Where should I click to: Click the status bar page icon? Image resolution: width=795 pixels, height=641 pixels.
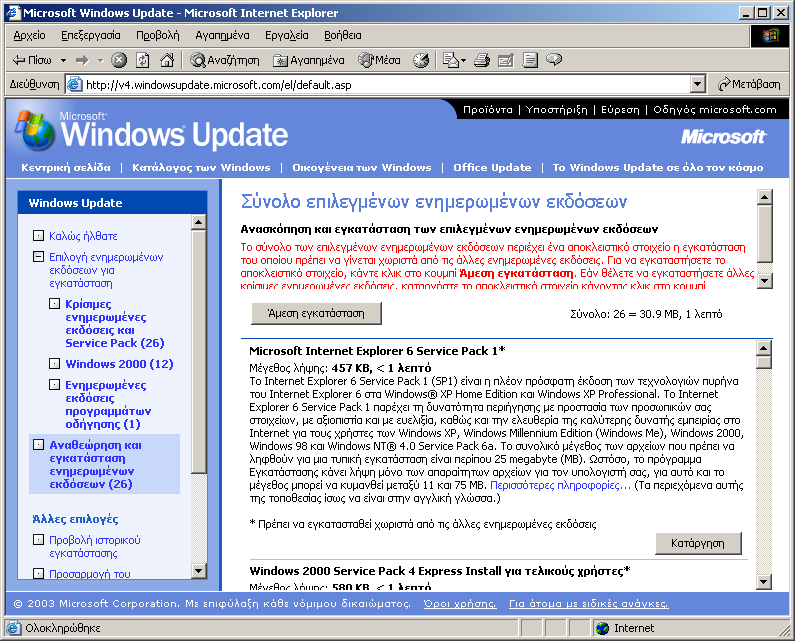pyautogui.click(x=13, y=628)
